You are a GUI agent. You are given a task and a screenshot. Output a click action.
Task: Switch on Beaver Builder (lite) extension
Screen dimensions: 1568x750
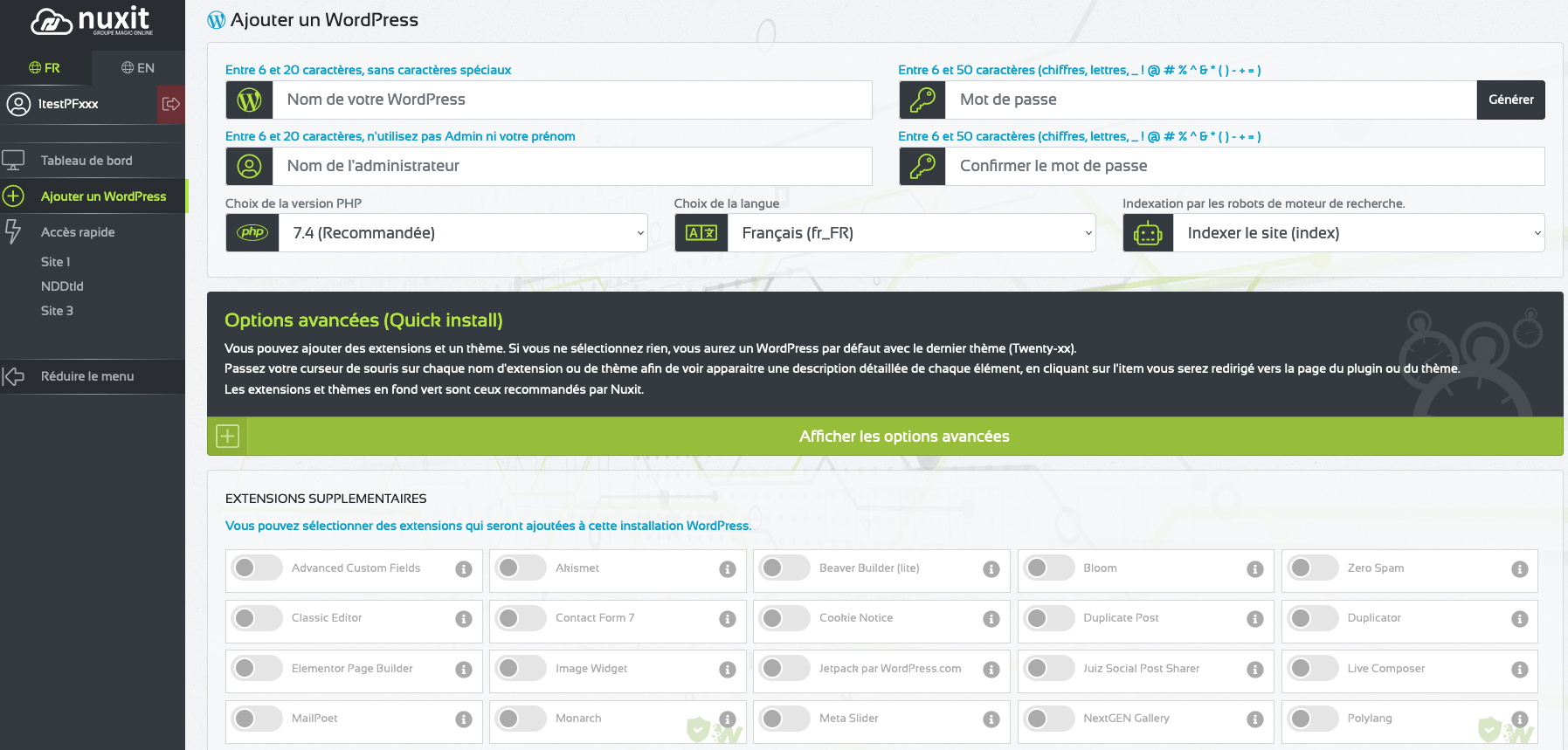pyautogui.click(x=784, y=568)
